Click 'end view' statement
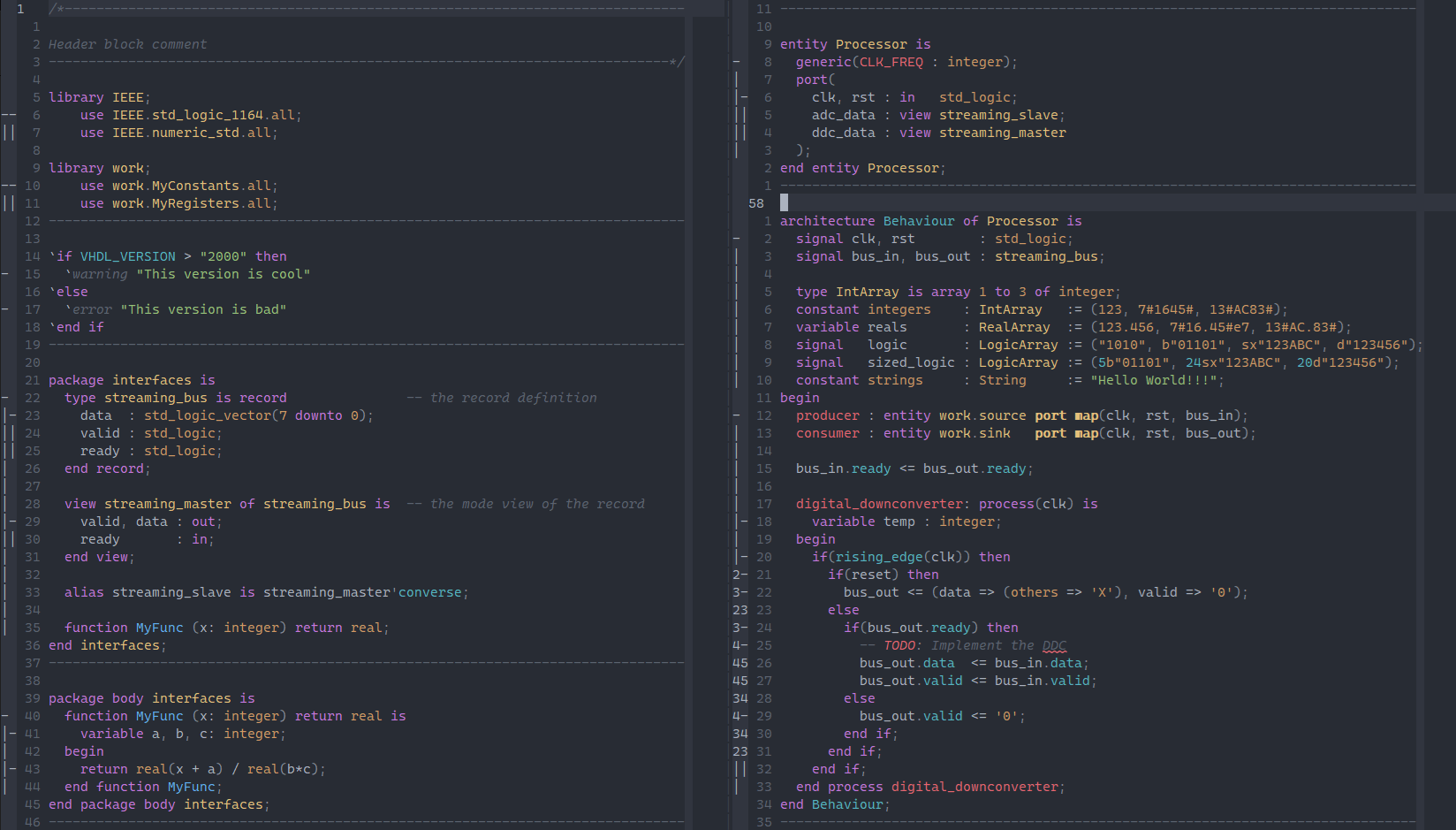The image size is (1456, 830). (x=100, y=557)
